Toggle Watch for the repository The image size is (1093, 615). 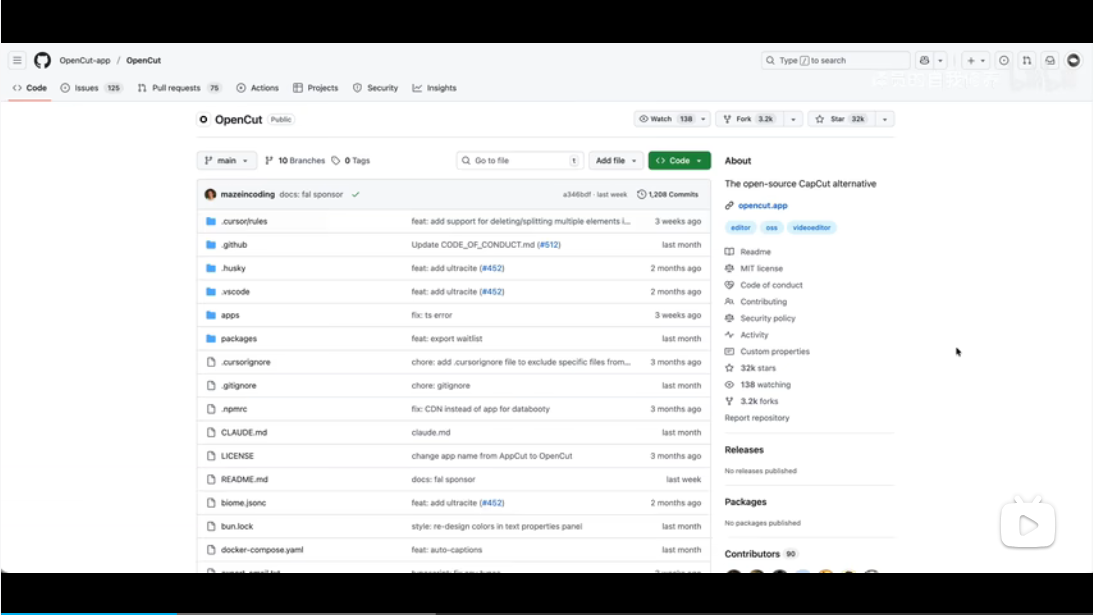666,119
